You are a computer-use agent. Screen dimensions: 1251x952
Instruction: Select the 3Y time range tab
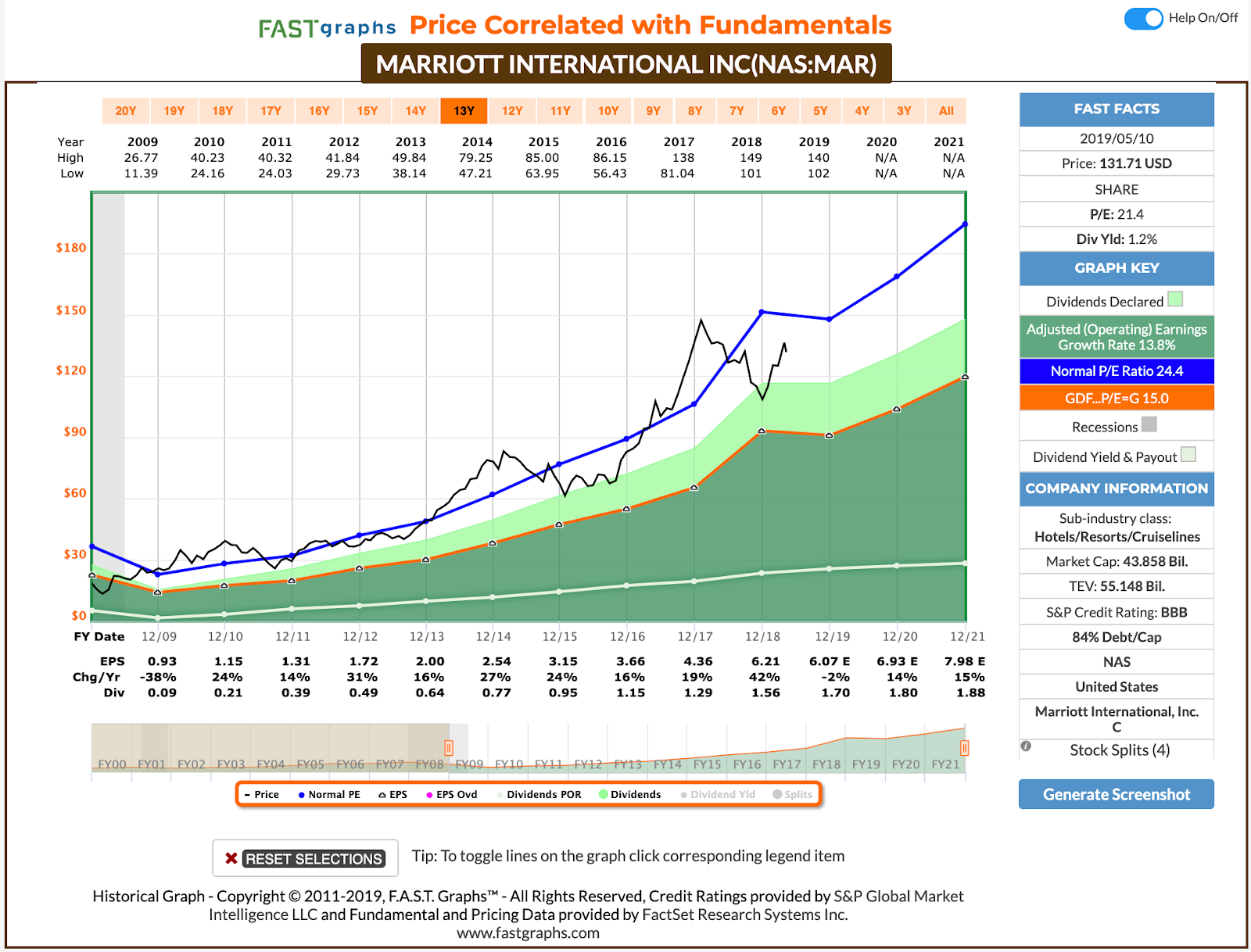coord(904,111)
